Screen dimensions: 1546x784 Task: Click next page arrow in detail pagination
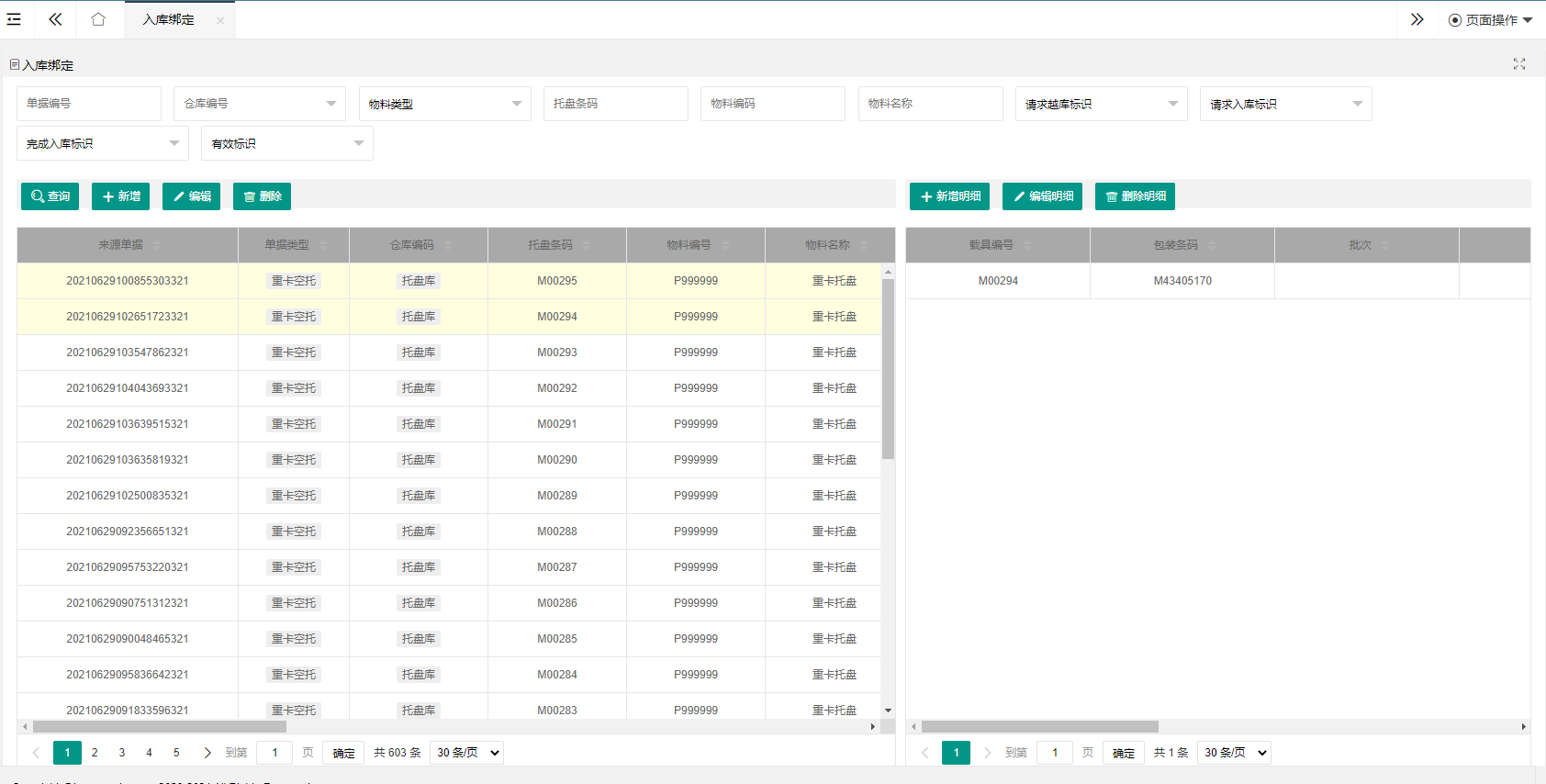987,753
